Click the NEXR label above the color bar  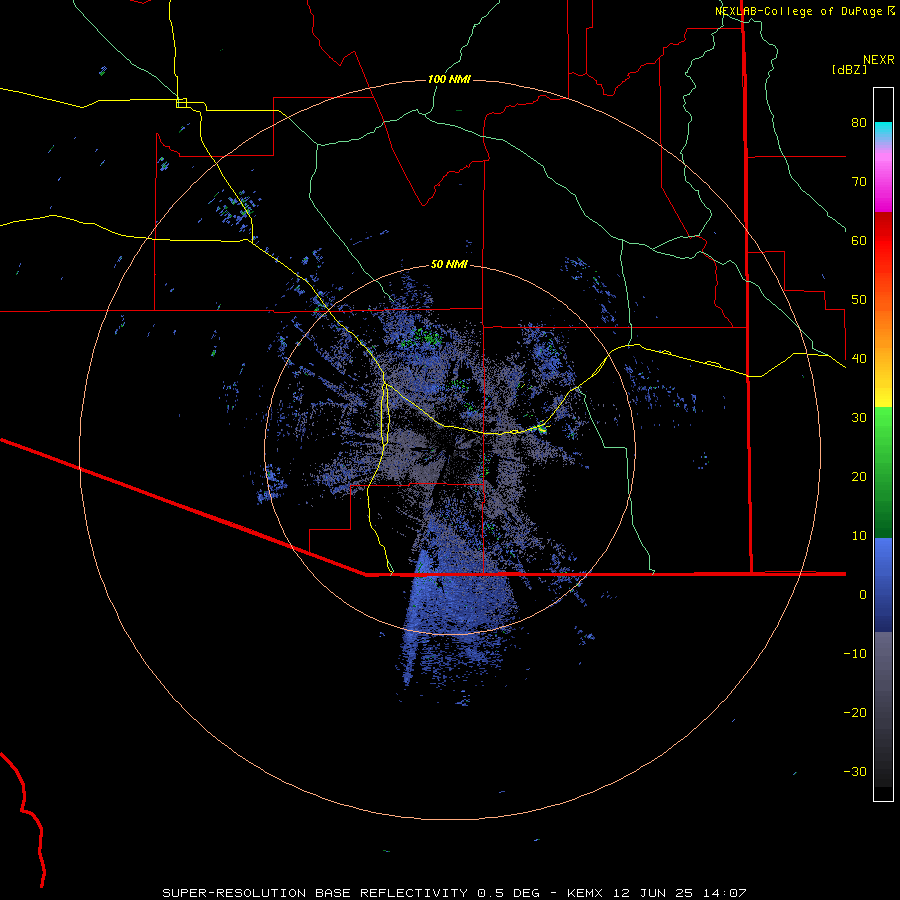click(x=879, y=60)
